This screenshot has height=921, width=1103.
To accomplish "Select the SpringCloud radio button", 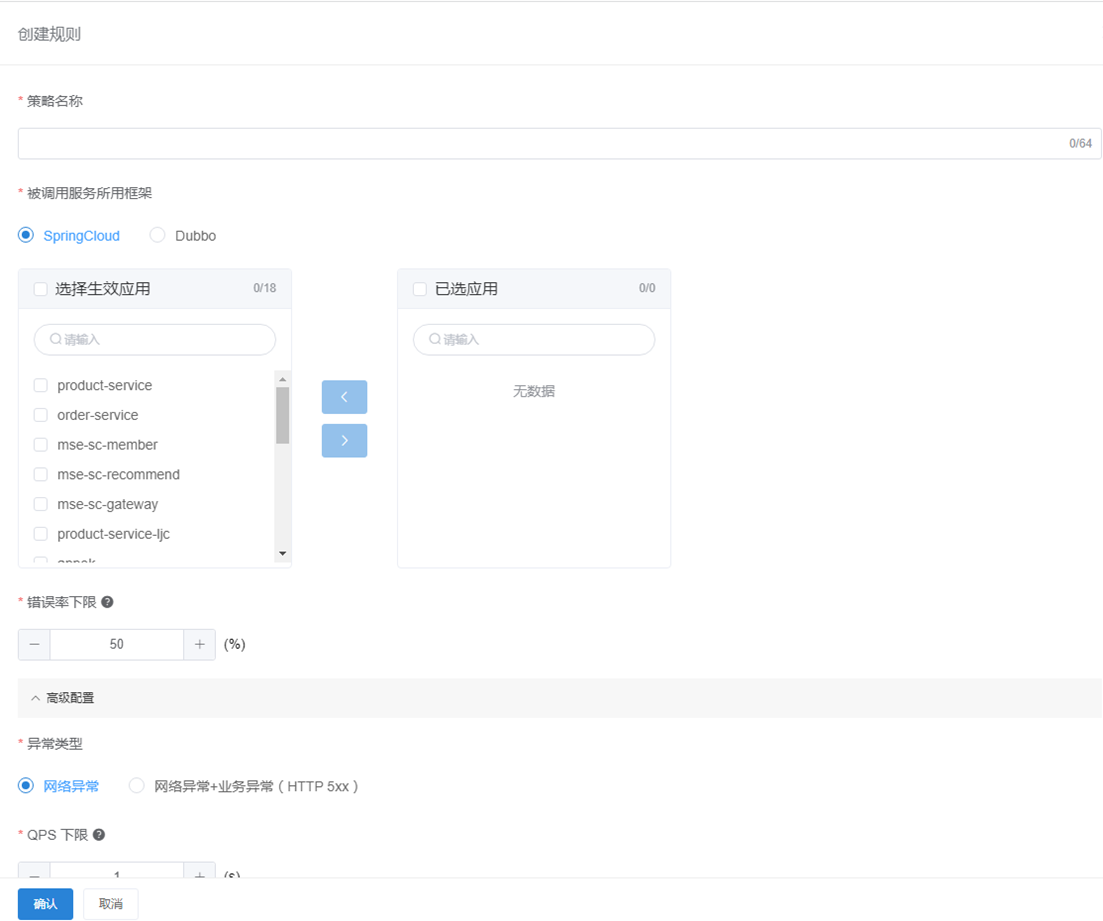I will point(26,235).
